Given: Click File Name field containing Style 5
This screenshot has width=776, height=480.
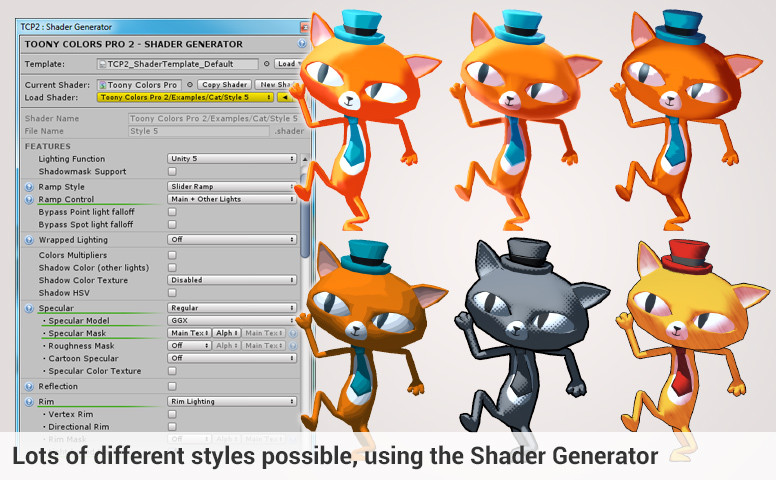Looking at the screenshot, I should click(x=199, y=131).
